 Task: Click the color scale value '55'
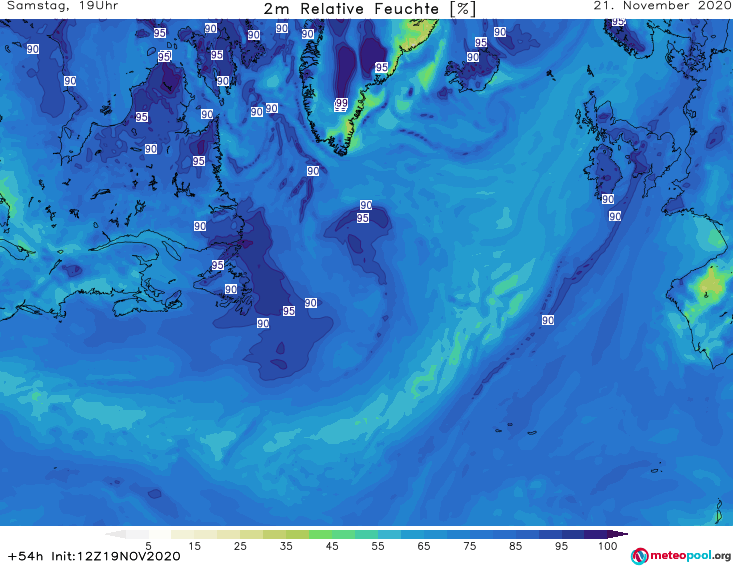[378, 546]
